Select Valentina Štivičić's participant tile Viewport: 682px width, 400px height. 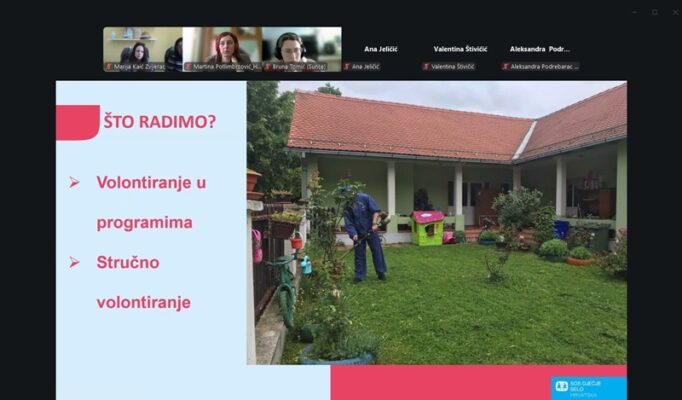[461, 50]
